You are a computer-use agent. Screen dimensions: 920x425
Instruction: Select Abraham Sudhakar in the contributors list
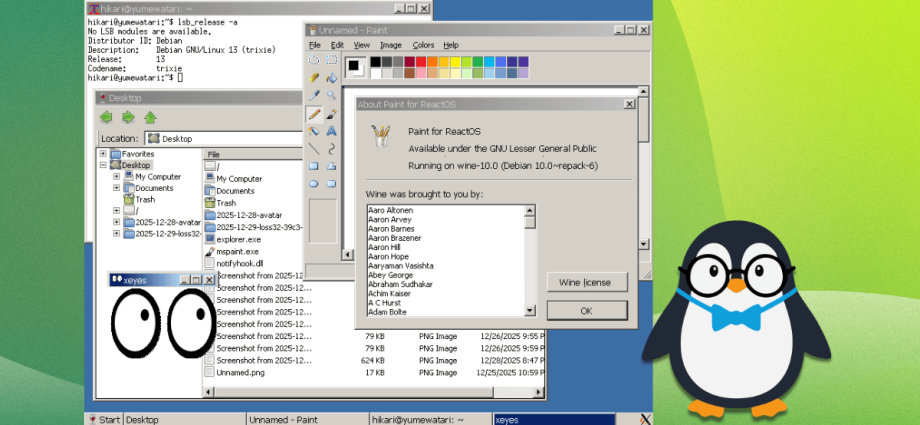tap(400, 284)
